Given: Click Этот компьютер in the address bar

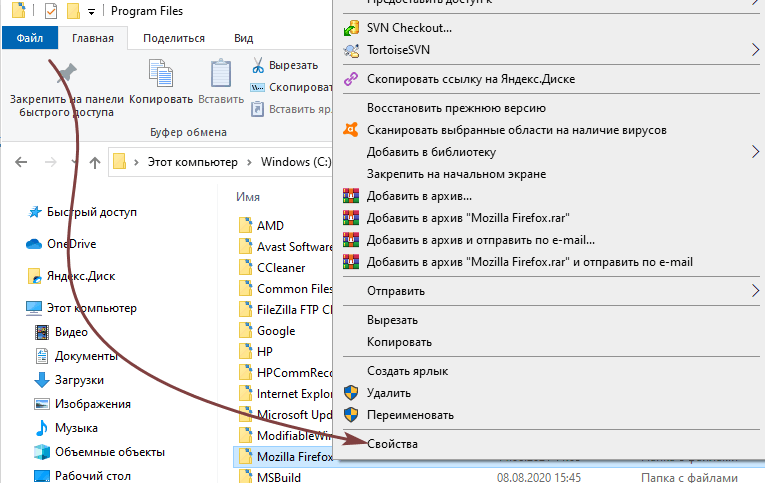Looking at the screenshot, I should [193, 162].
